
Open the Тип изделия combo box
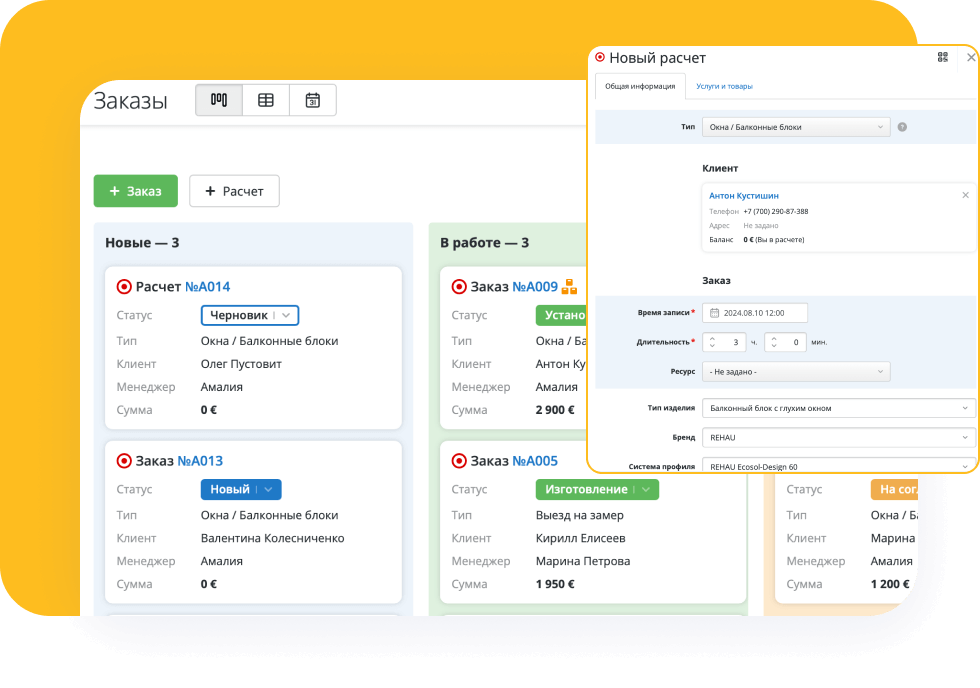pos(837,408)
